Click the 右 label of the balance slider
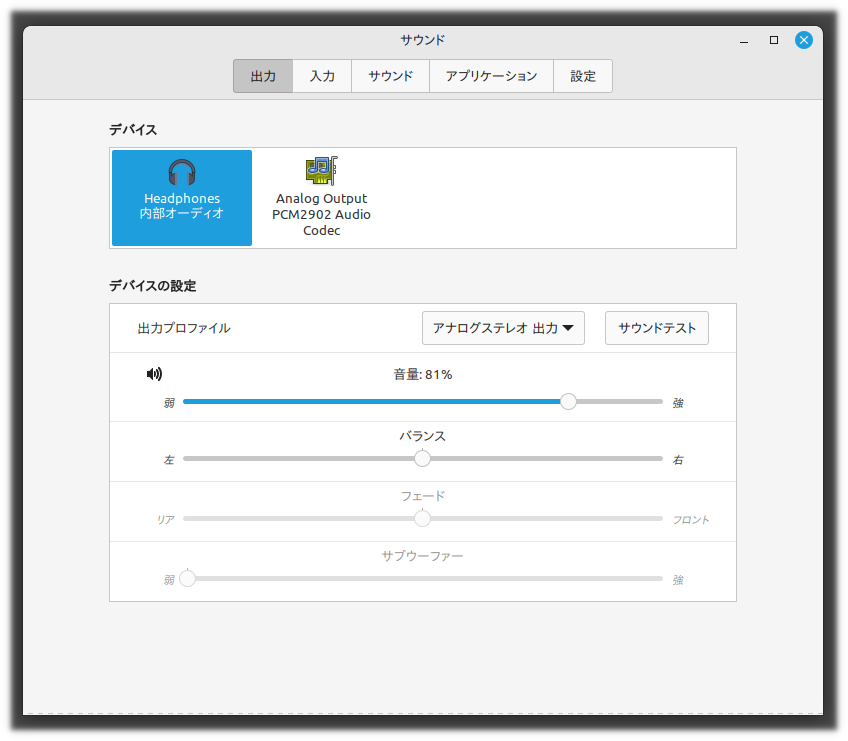848x741 pixels. [x=678, y=460]
